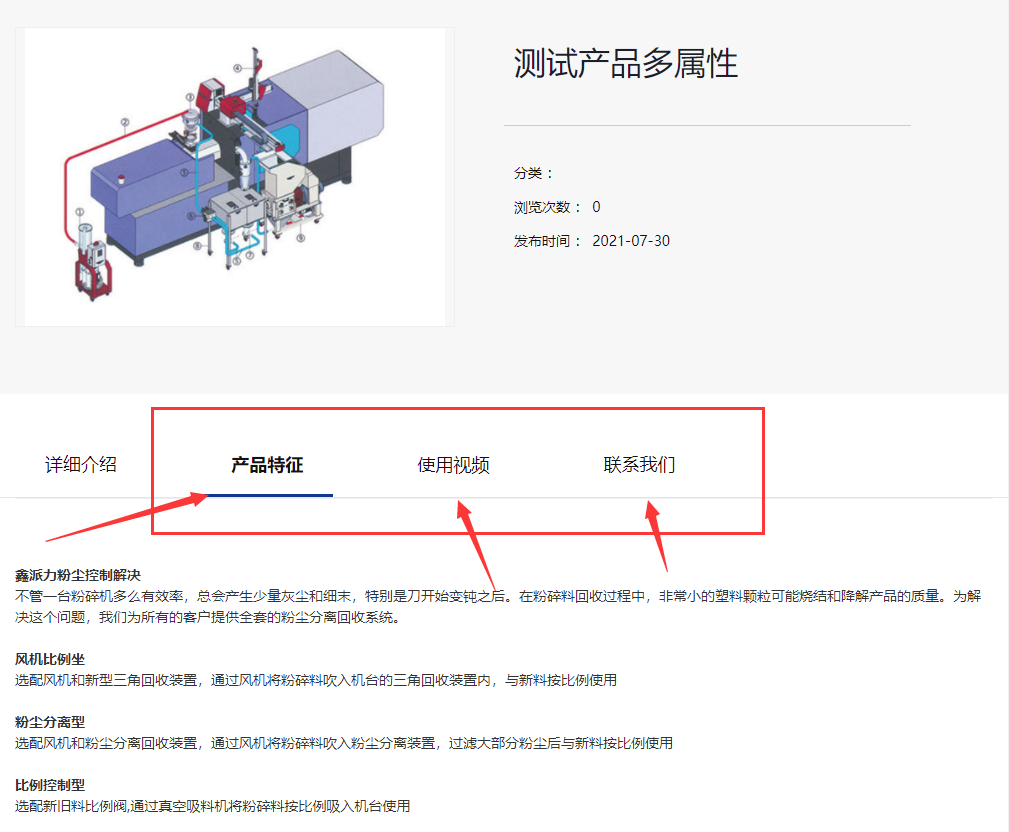The image size is (1009, 832).
Task: Click the circled number 3 callout marker
Action: 190,97
